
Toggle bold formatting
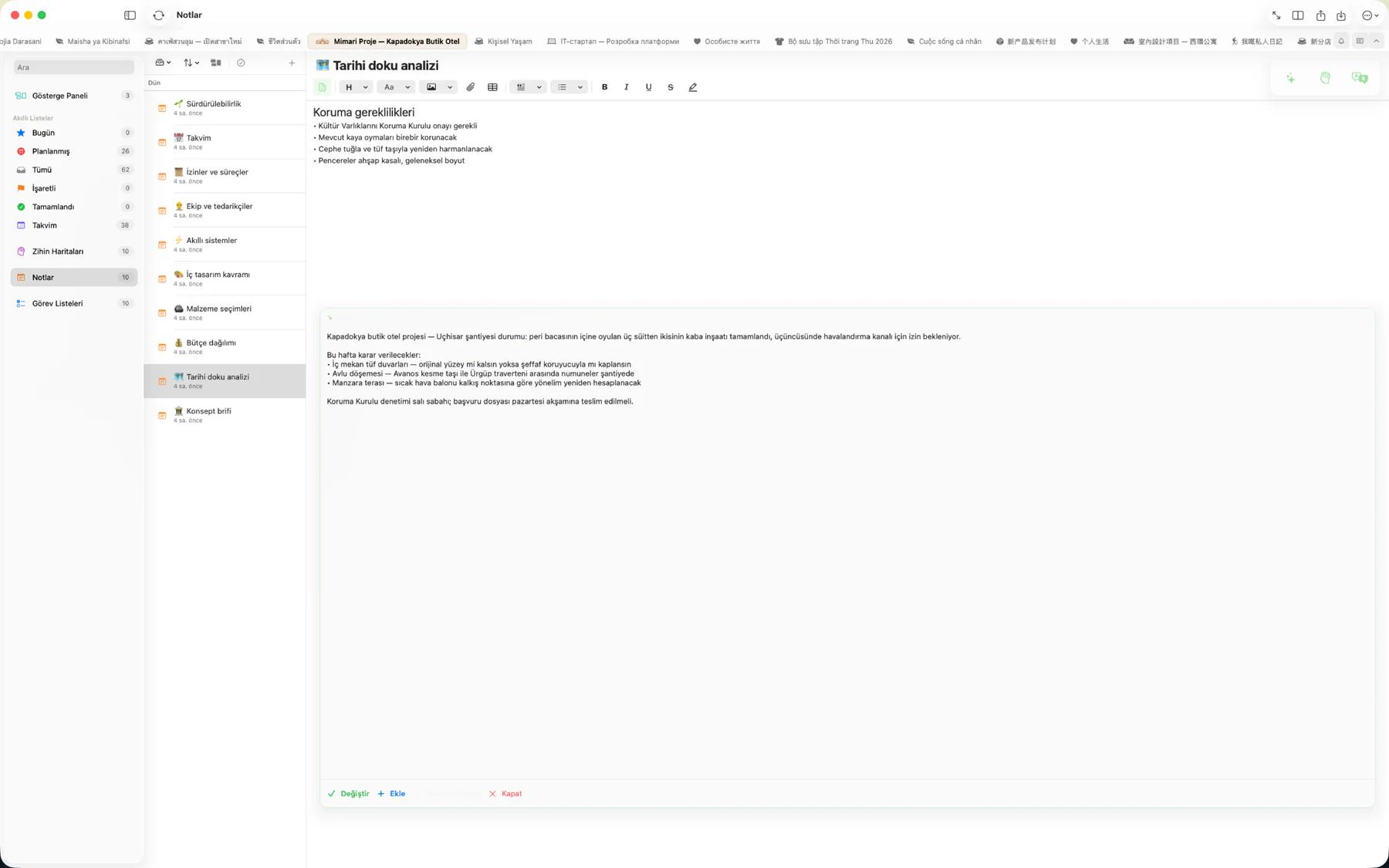coord(604,87)
